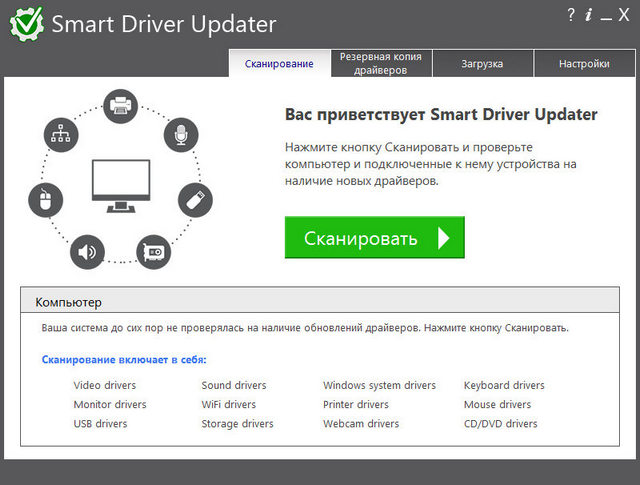Click the network hierarchy icon

coord(59,134)
